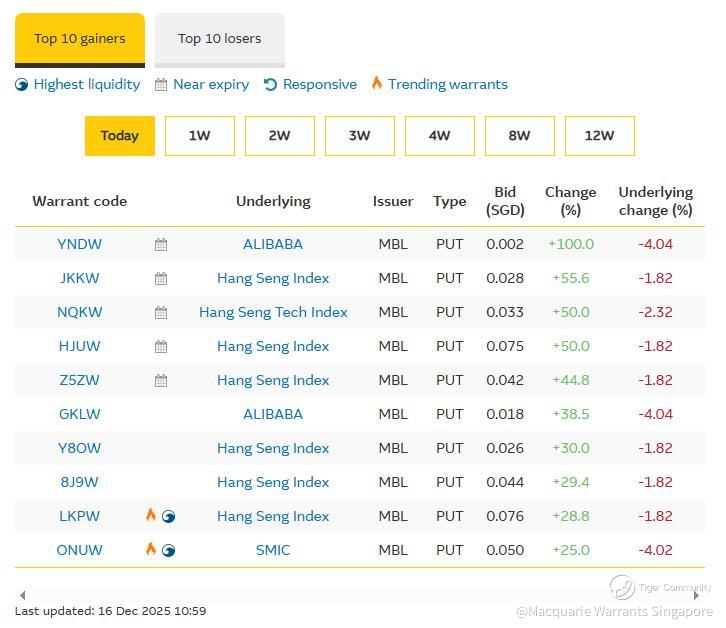
Task: Click the Issuer column header
Action: (x=393, y=201)
